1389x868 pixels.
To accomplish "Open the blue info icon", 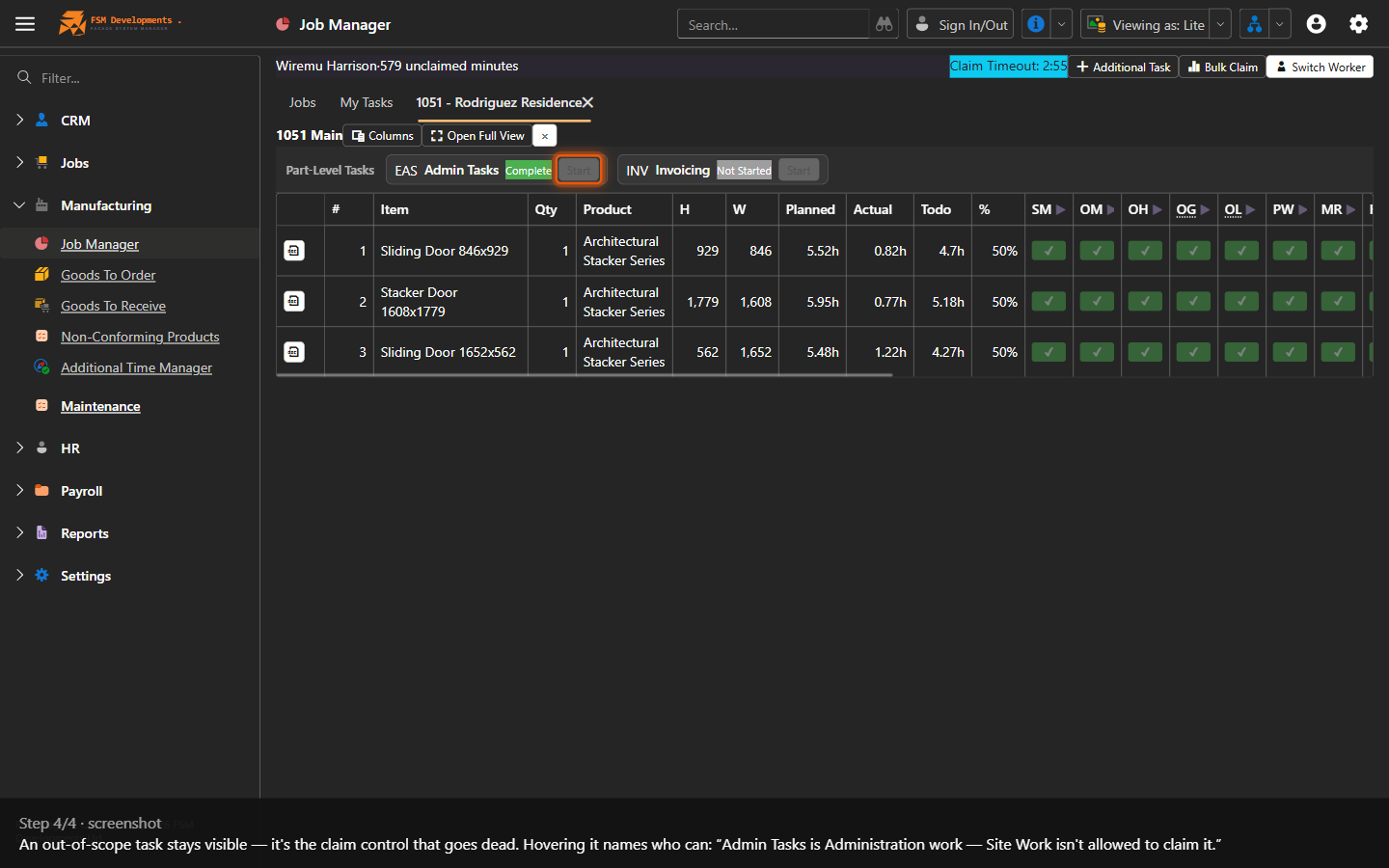I will pyautogui.click(x=1036, y=24).
